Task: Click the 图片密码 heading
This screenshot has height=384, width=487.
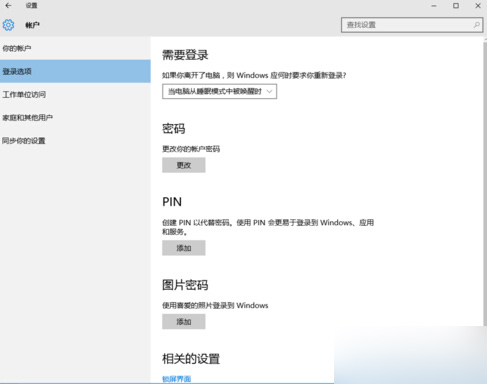Action: click(x=185, y=285)
